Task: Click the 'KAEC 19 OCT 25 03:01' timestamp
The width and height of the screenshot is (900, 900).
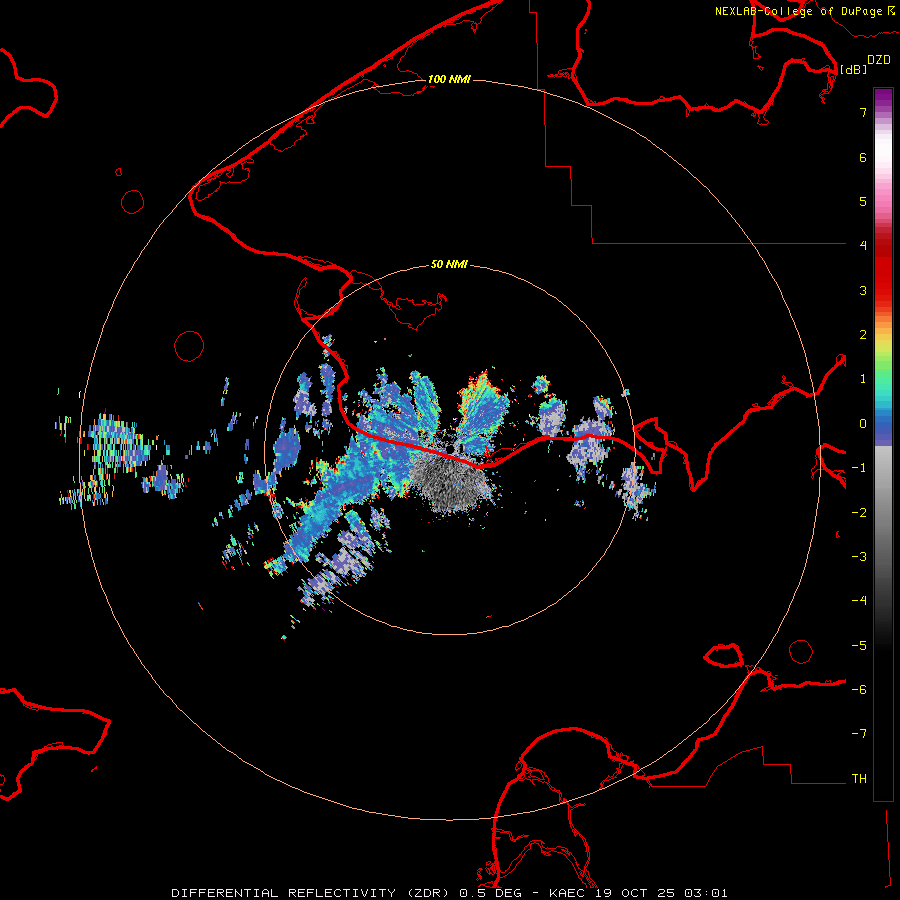Action: [638, 893]
